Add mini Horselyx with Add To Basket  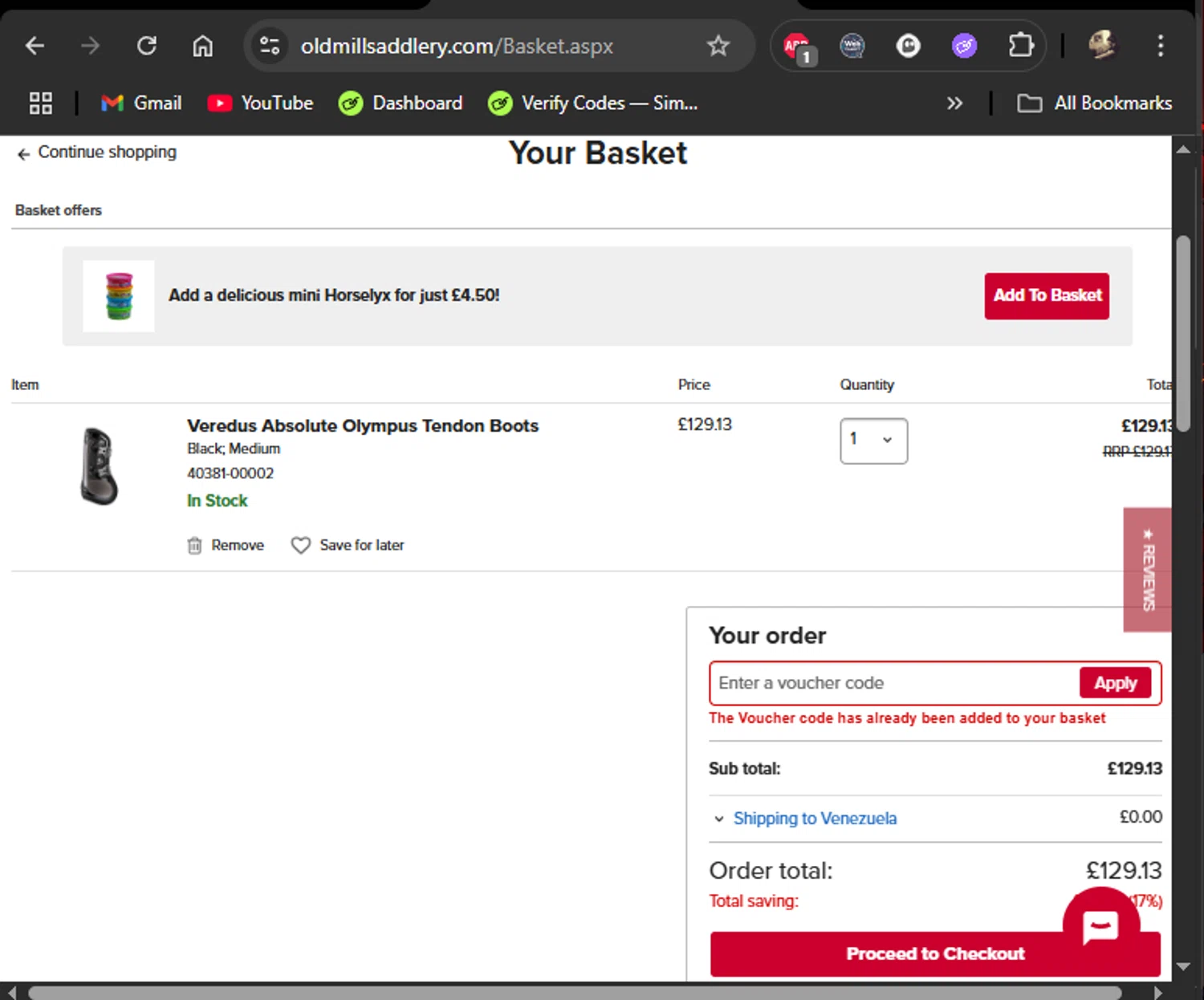pos(1047,296)
